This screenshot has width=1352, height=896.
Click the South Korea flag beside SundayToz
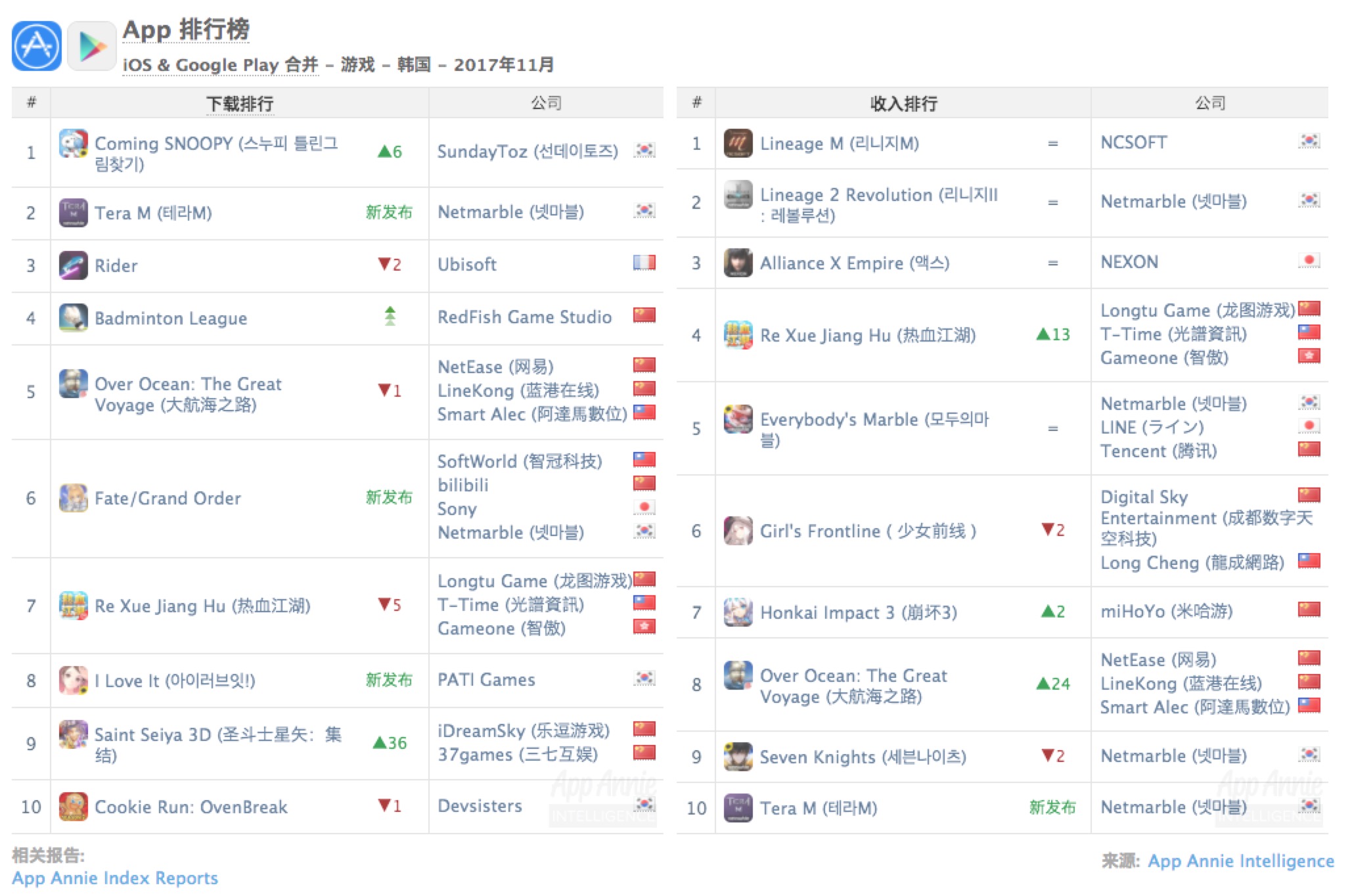644,150
